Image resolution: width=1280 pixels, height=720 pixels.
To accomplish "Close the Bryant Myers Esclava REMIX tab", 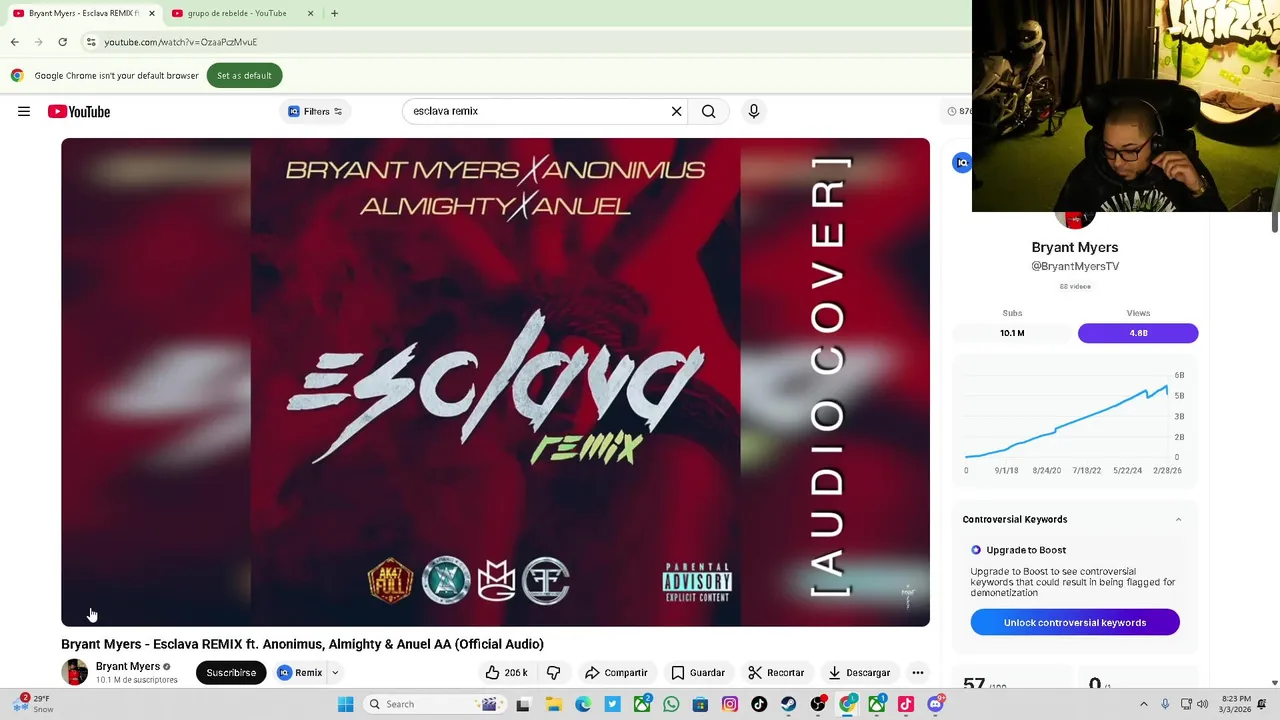I will (x=152, y=13).
